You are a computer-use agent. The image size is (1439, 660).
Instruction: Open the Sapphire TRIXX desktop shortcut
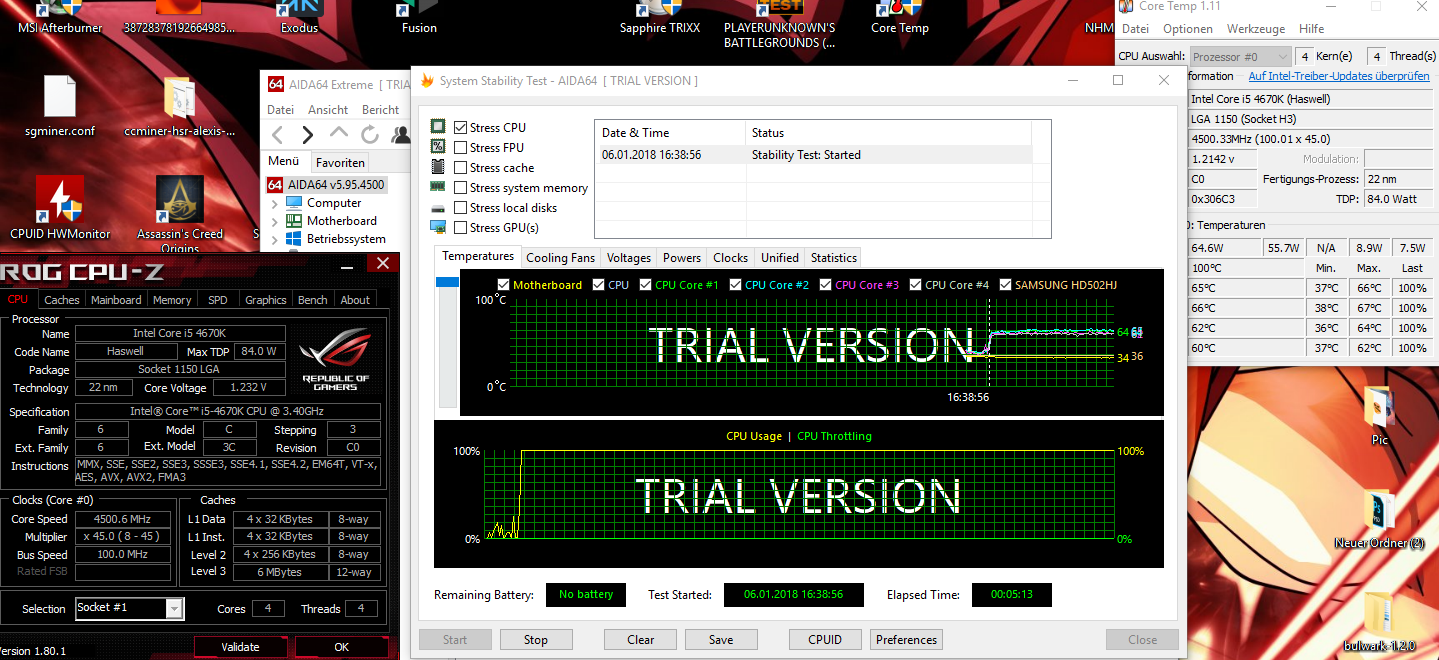point(660,18)
